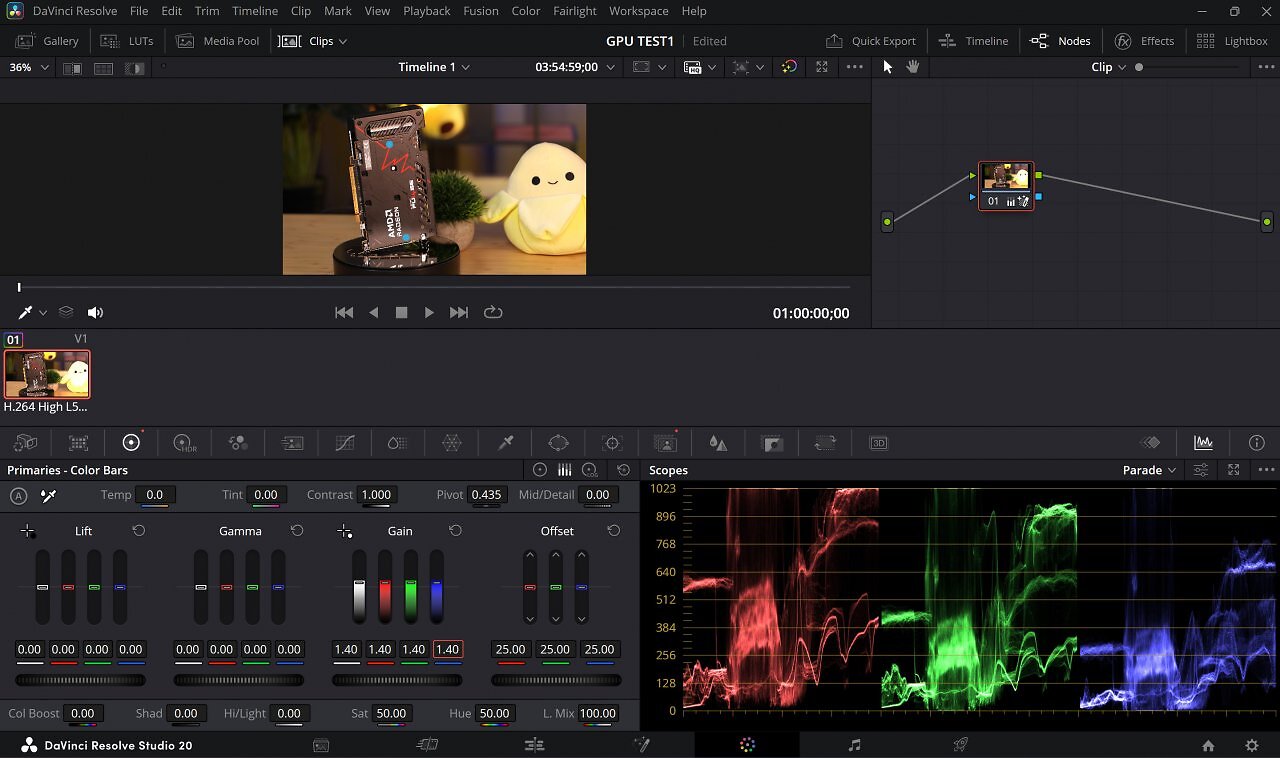Open the Power Window palette
Image resolution: width=1280 pixels, height=758 pixels.
558,443
